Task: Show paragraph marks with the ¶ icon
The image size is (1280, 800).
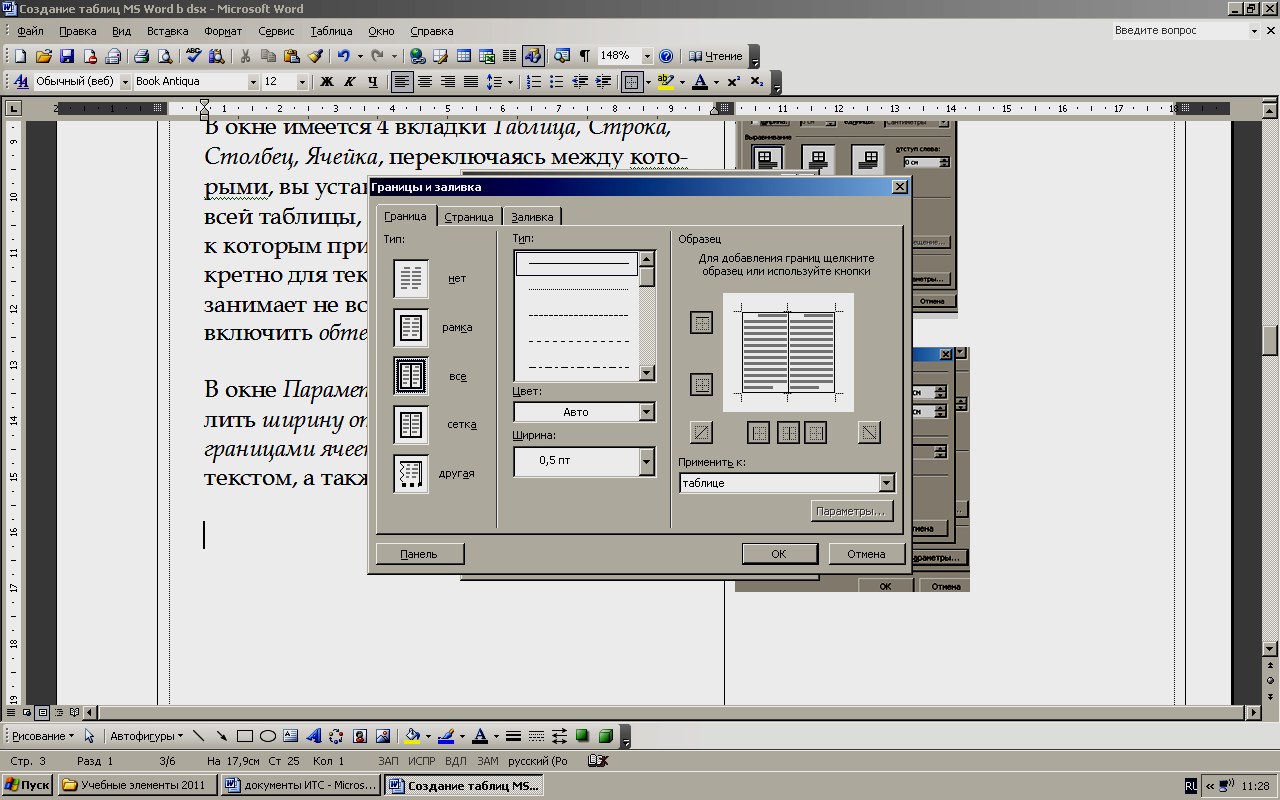Action: click(x=584, y=56)
